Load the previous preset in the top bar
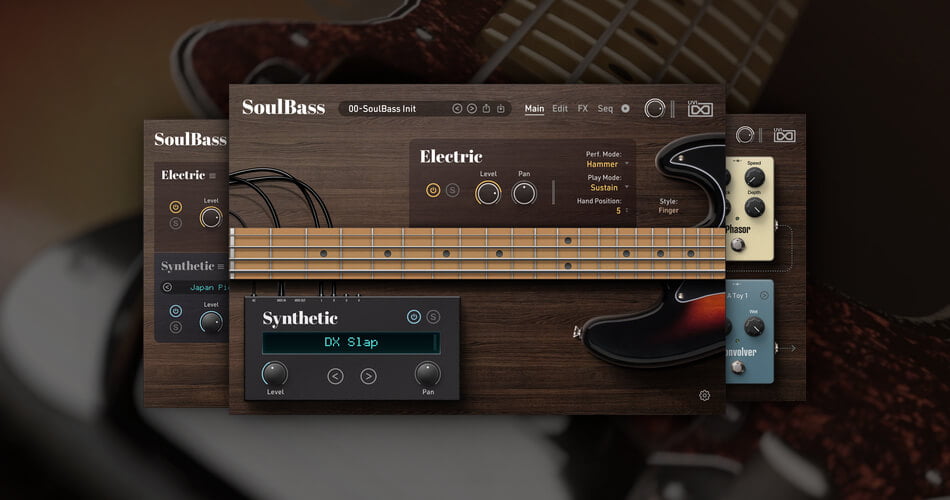Screen dimensions: 950x500 tap(457, 108)
